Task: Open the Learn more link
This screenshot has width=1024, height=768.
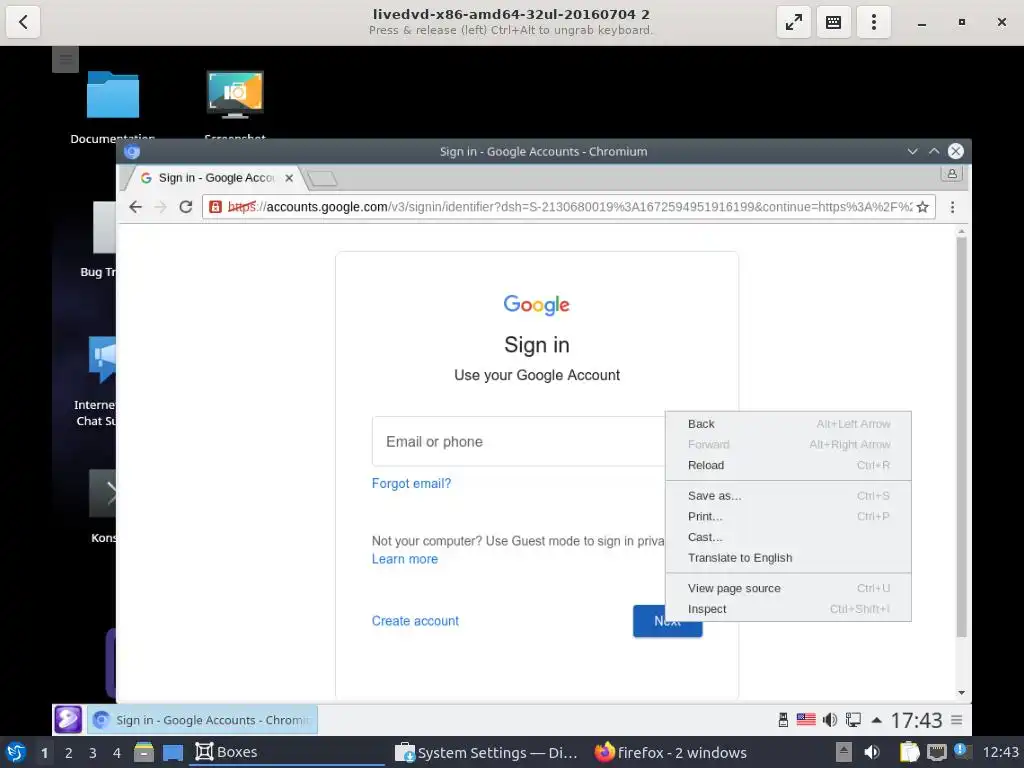Action: click(x=405, y=559)
